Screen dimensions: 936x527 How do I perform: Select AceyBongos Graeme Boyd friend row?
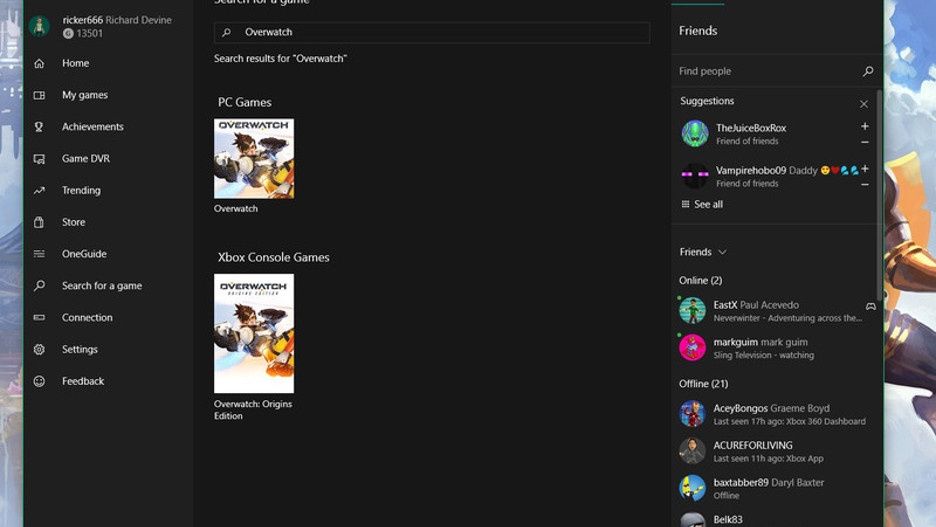coord(776,414)
